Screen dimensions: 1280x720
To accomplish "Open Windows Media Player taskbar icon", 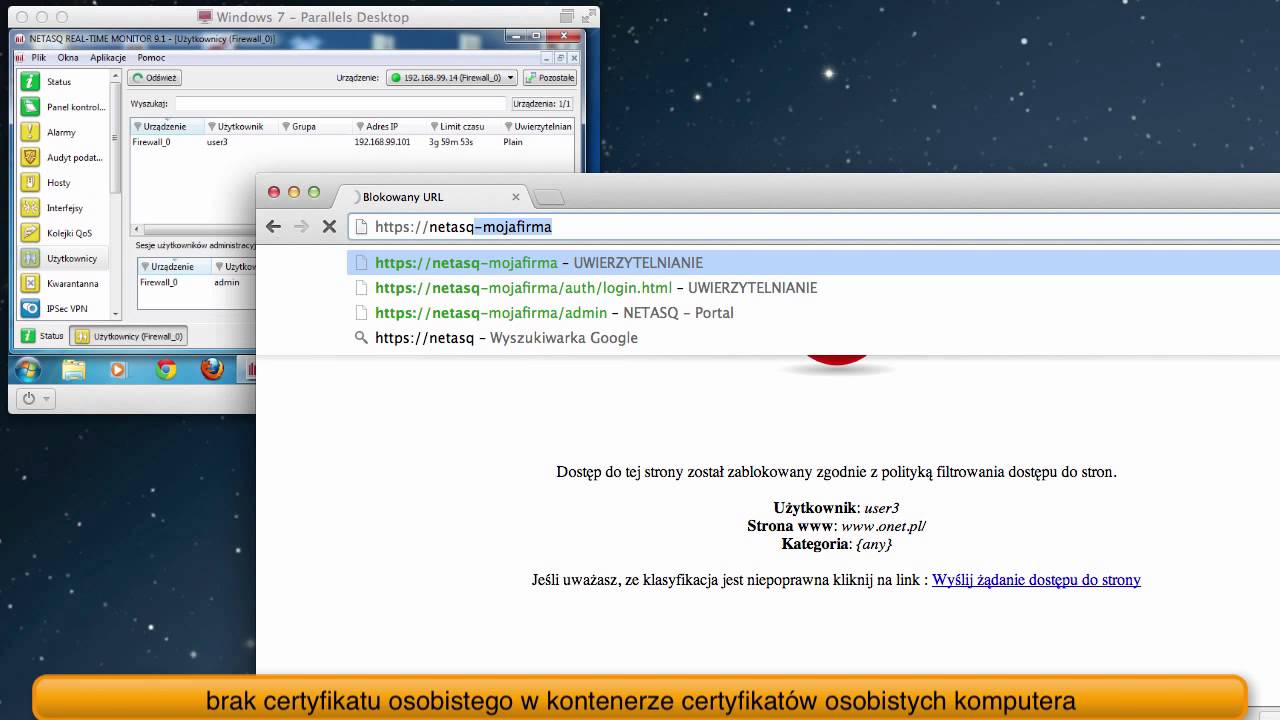I will (x=118, y=369).
